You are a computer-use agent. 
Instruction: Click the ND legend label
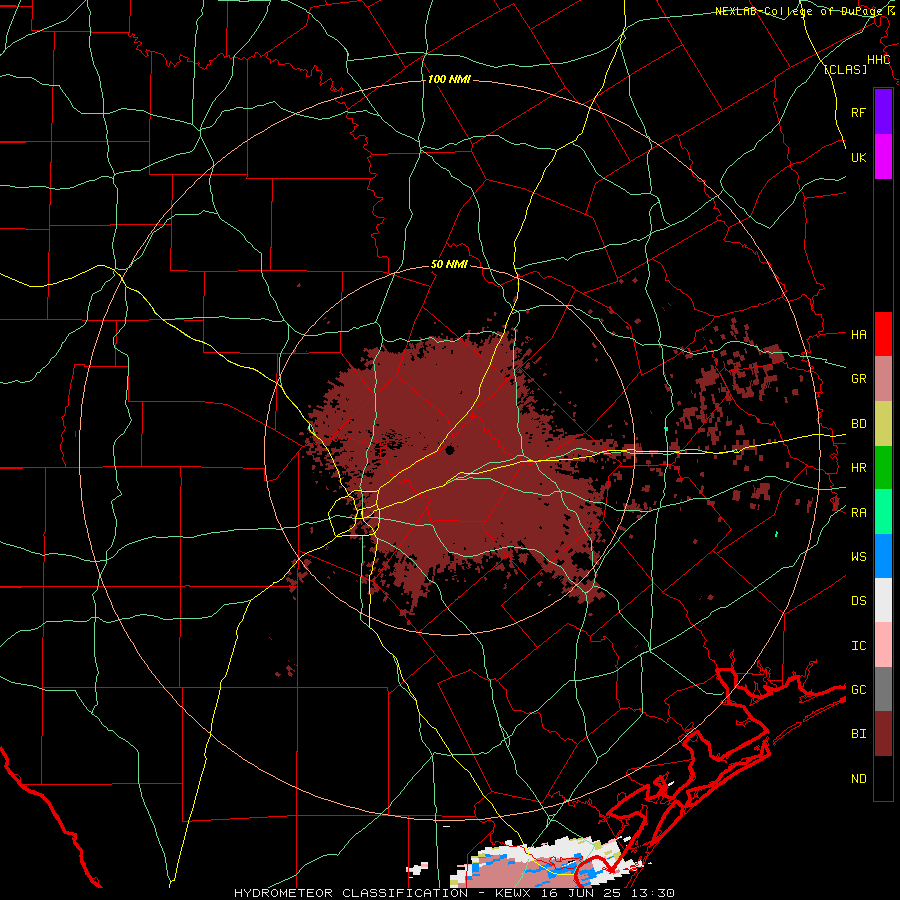[x=858, y=778]
